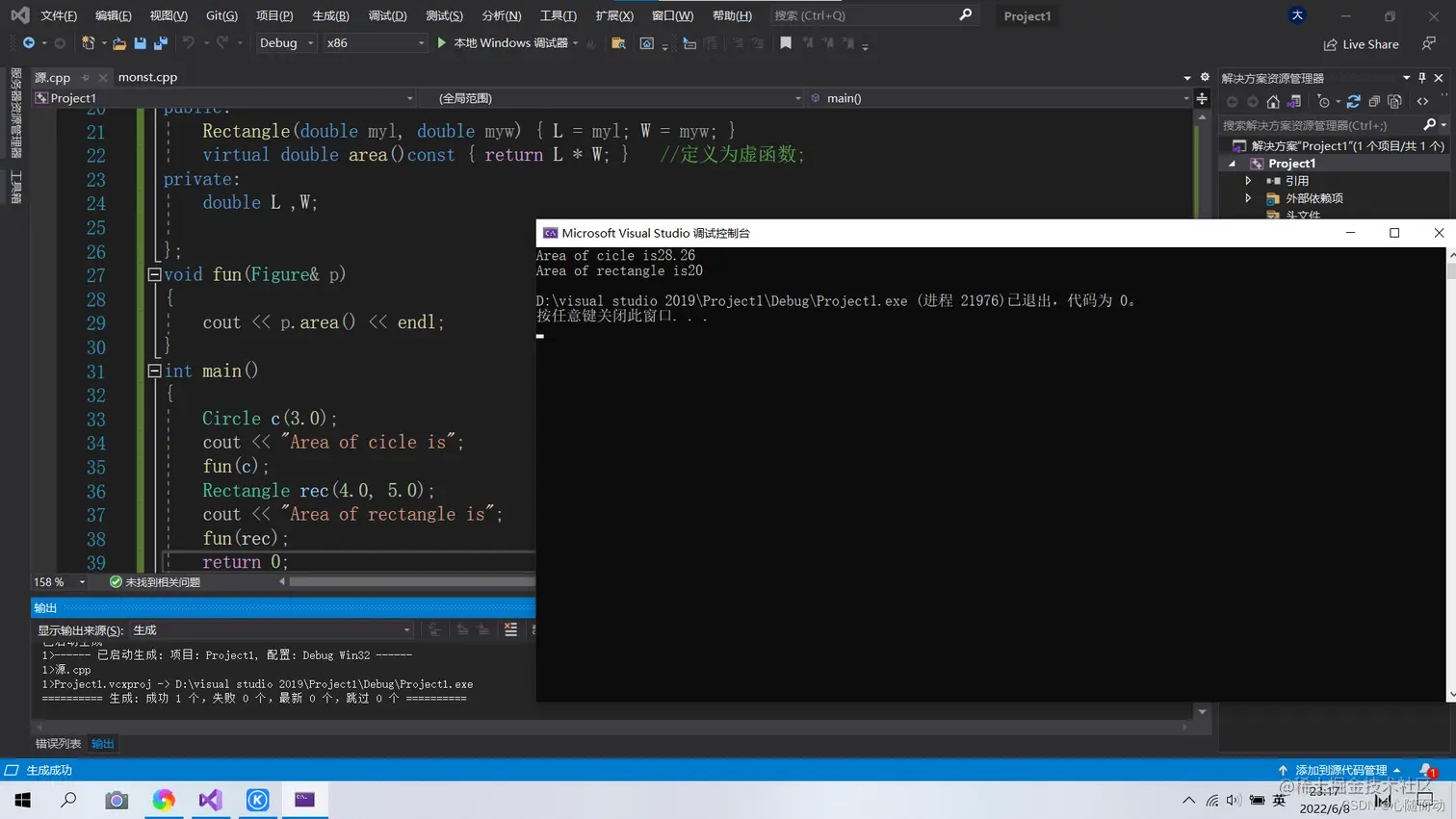Viewport: 1456px width, 819px height.
Task: Open the 生成(B) menu
Action: tap(330, 15)
